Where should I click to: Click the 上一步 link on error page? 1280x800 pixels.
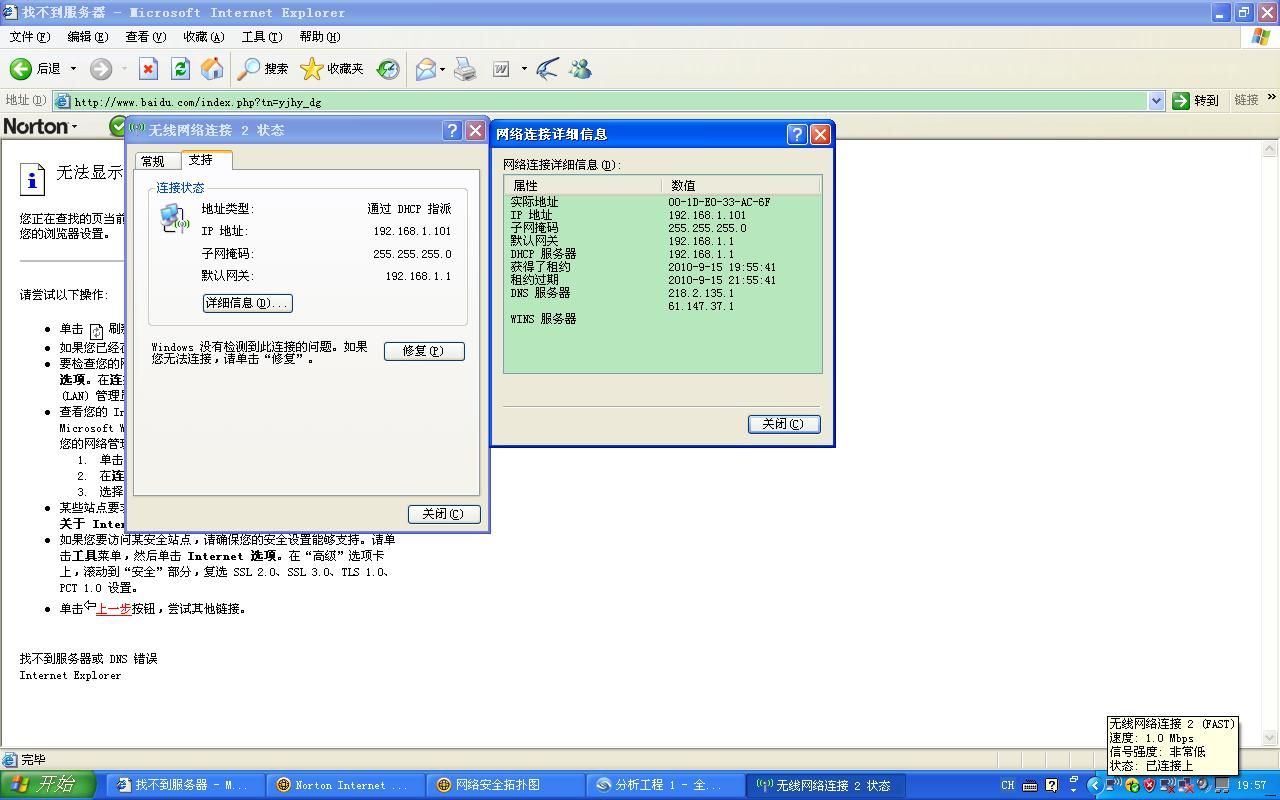pyautogui.click(x=113, y=609)
